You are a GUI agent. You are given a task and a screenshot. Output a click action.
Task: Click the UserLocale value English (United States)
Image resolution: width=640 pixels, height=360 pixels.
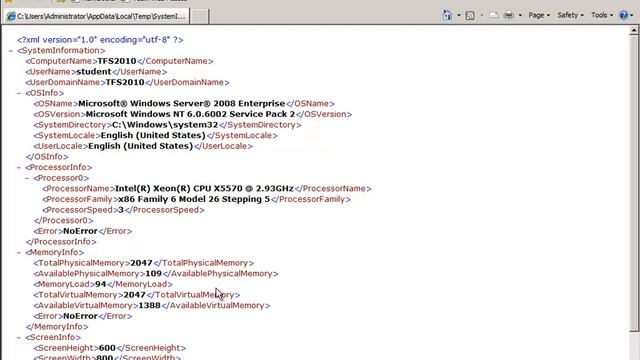point(140,146)
